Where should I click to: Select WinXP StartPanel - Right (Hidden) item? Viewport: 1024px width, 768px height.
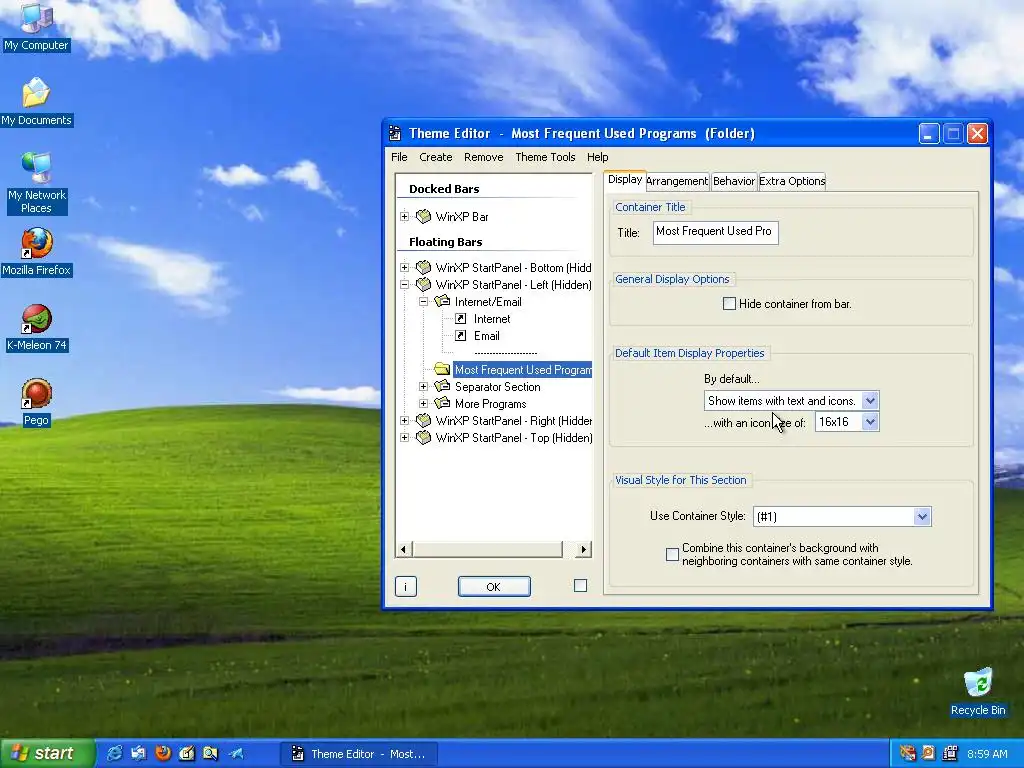tap(513, 421)
